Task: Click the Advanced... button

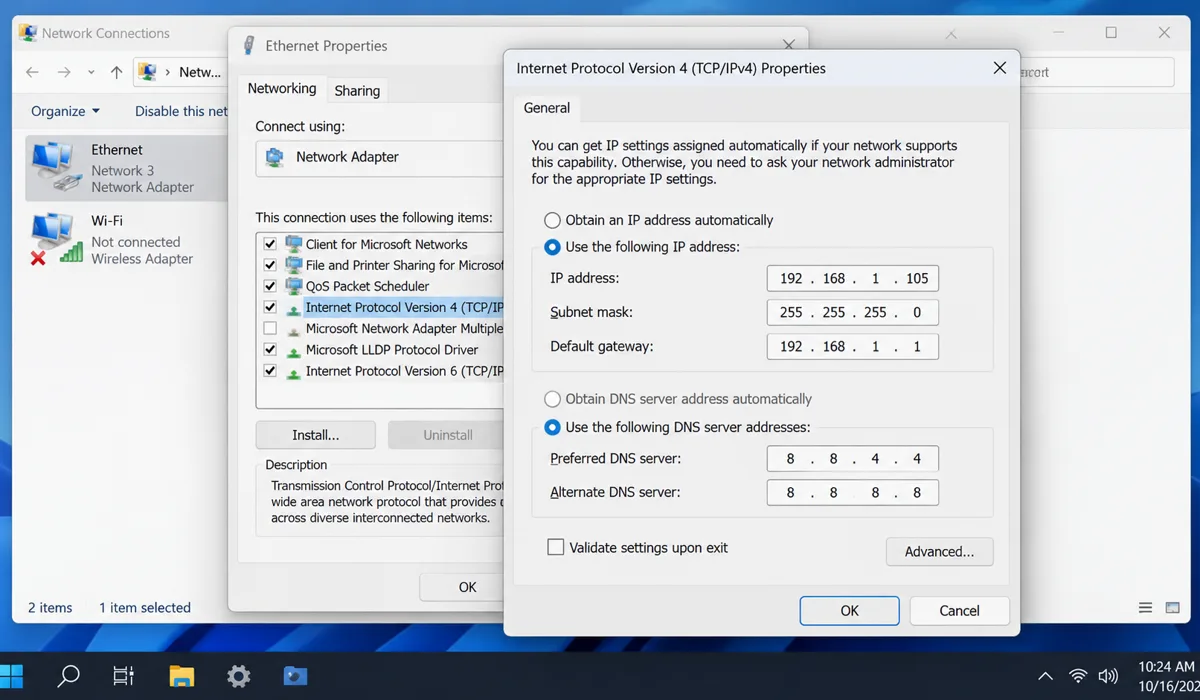Action: [939, 552]
